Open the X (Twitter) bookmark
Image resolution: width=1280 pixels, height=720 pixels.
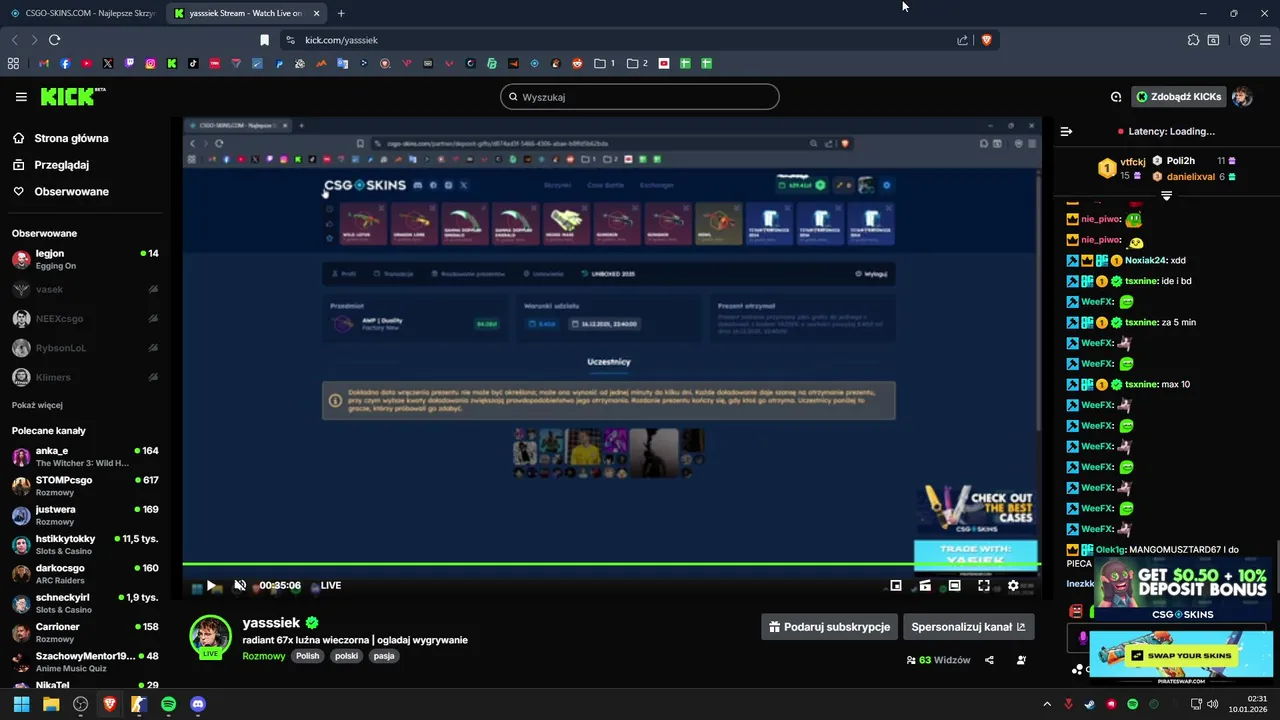tap(108, 63)
